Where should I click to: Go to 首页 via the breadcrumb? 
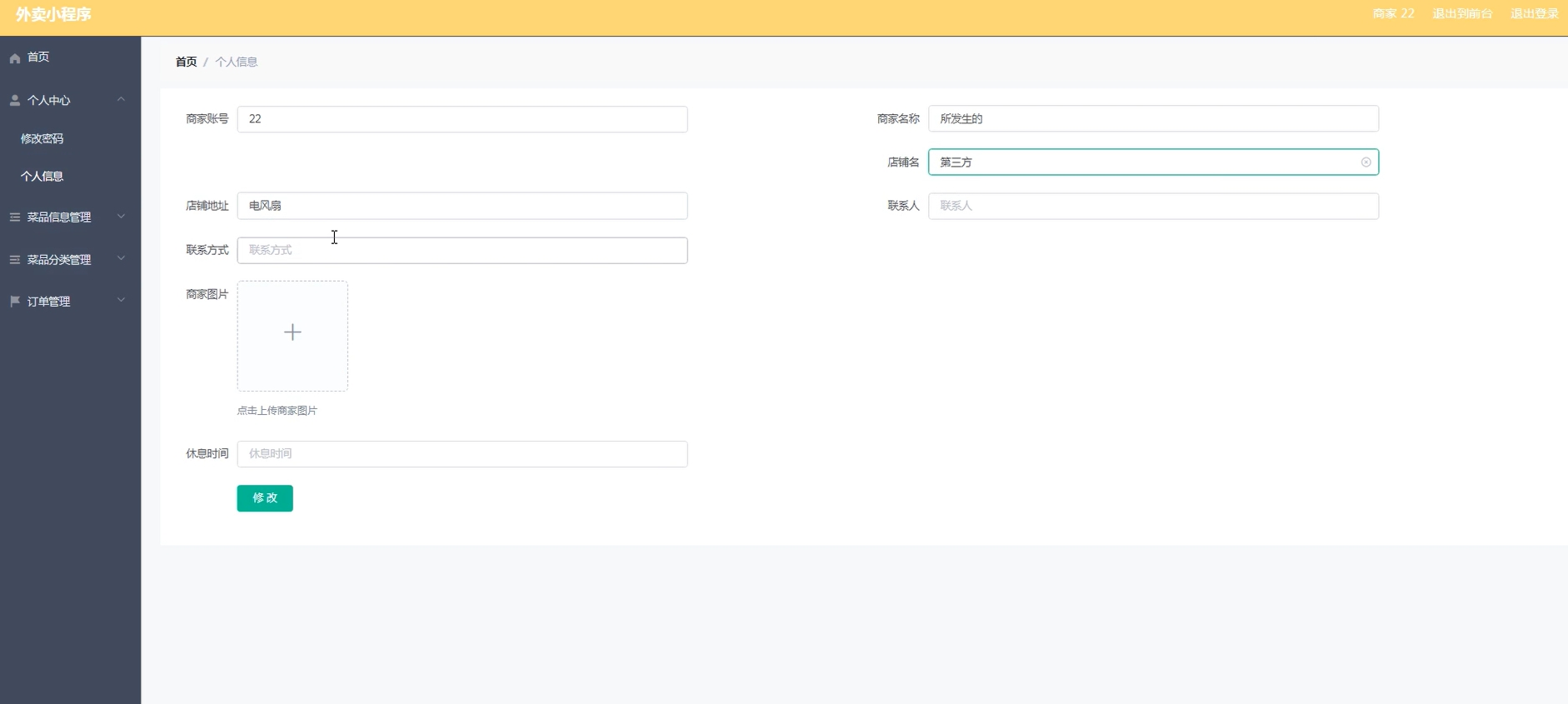click(186, 62)
